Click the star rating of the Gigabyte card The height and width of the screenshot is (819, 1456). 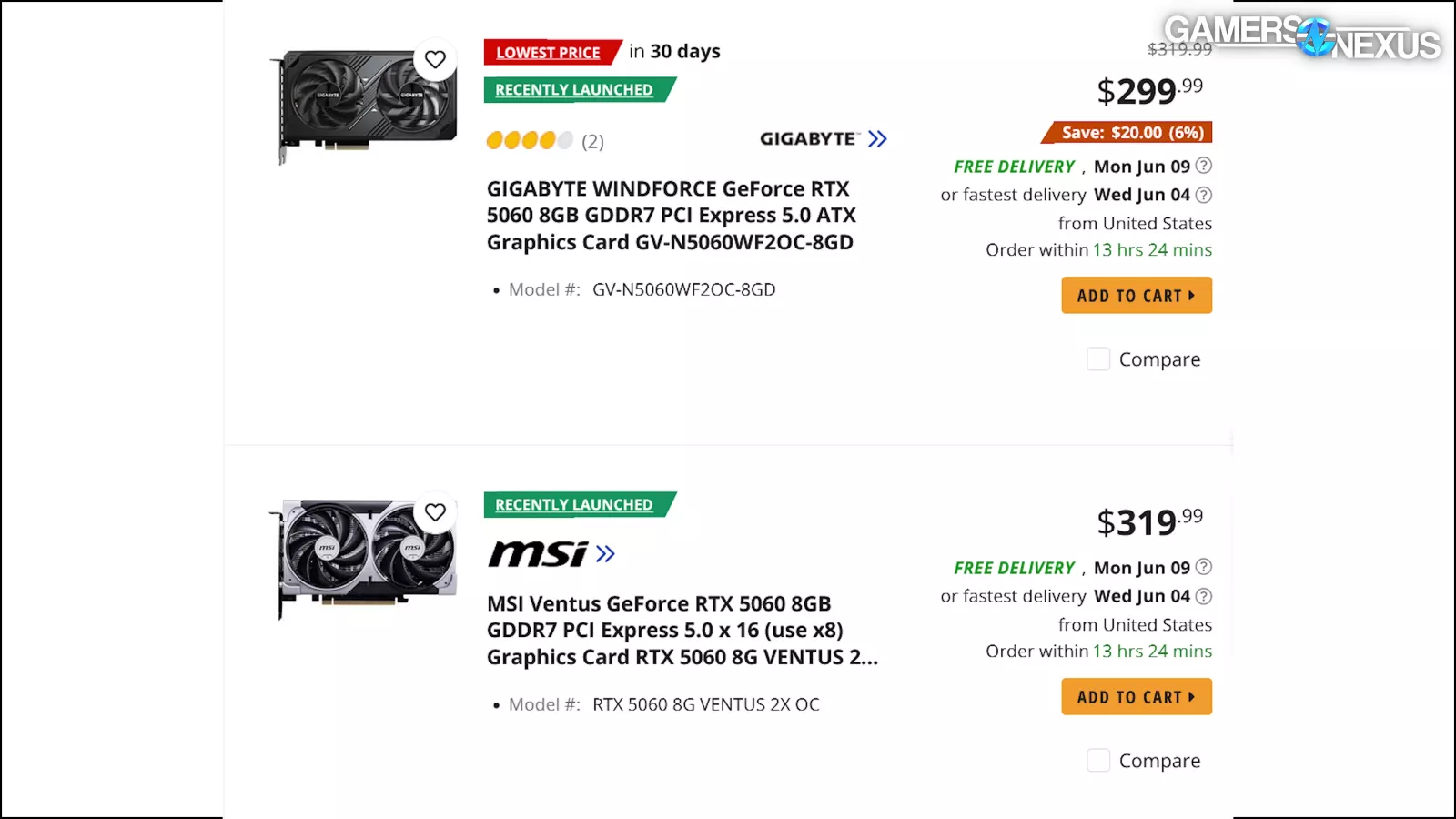tap(529, 140)
